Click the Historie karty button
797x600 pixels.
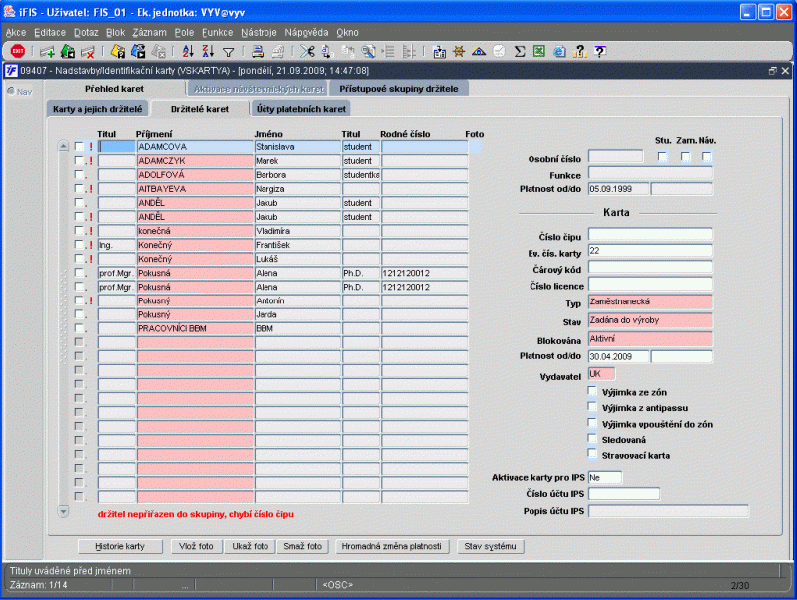120,547
